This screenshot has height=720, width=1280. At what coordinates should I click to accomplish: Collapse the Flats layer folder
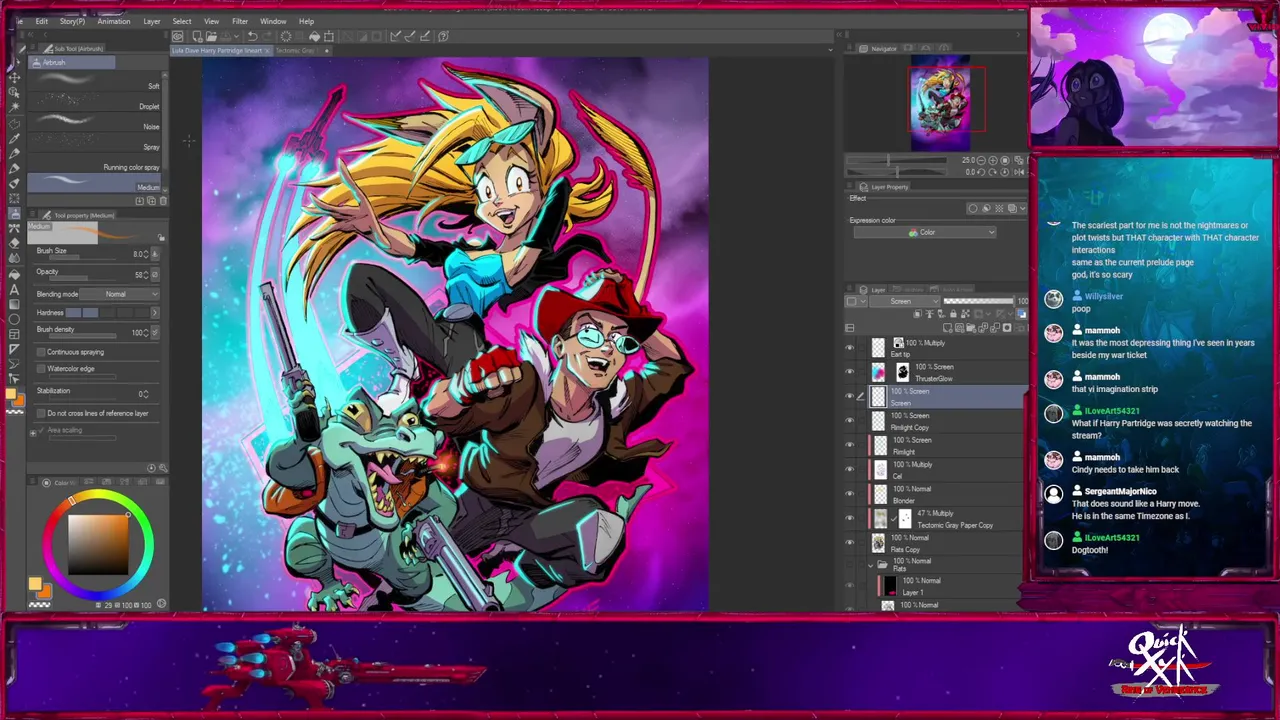[x=871, y=564]
